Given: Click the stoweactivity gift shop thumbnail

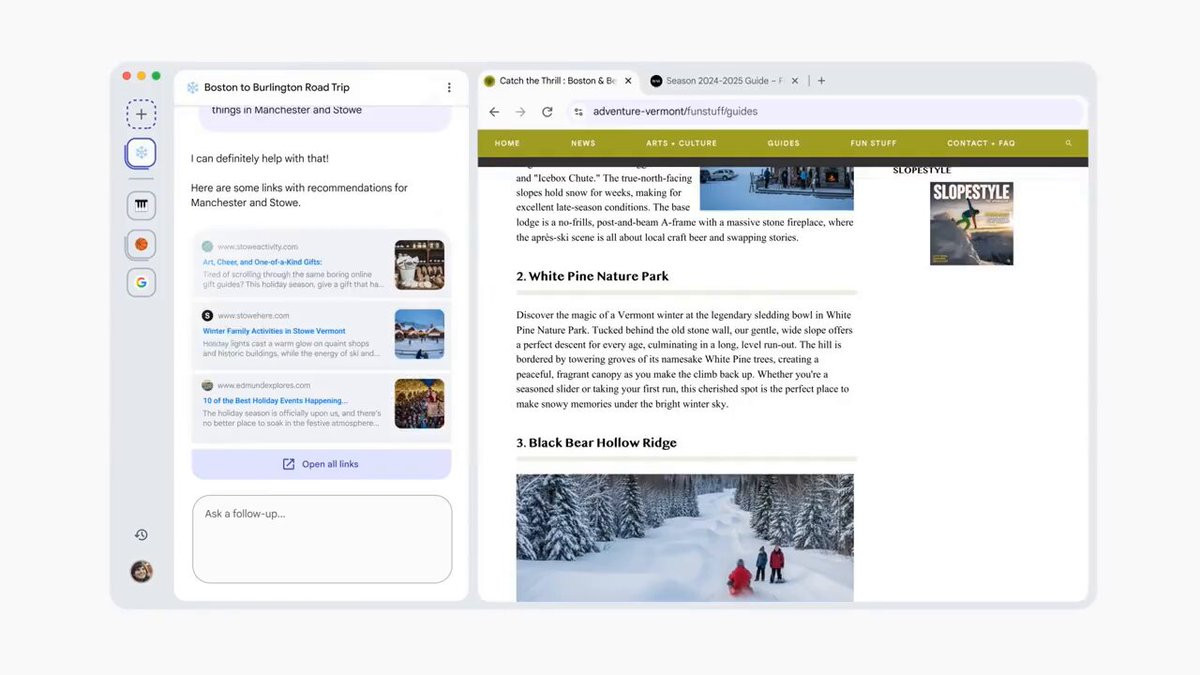Looking at the screenshot, I should [x=419, y=265].
